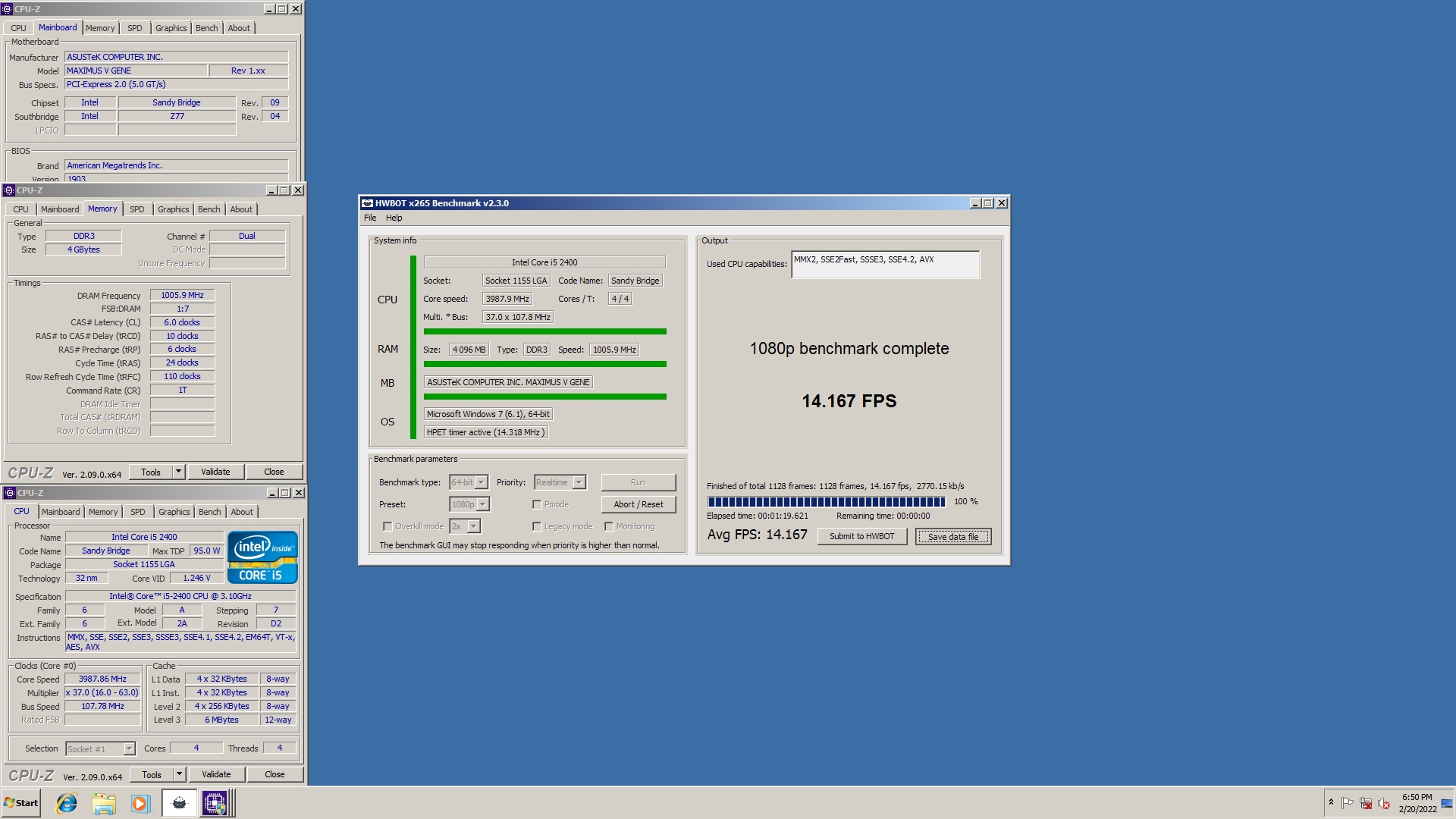
Task: Switch to Bench tab in Memory CPU-Z window
Action: tap(209, 209)
